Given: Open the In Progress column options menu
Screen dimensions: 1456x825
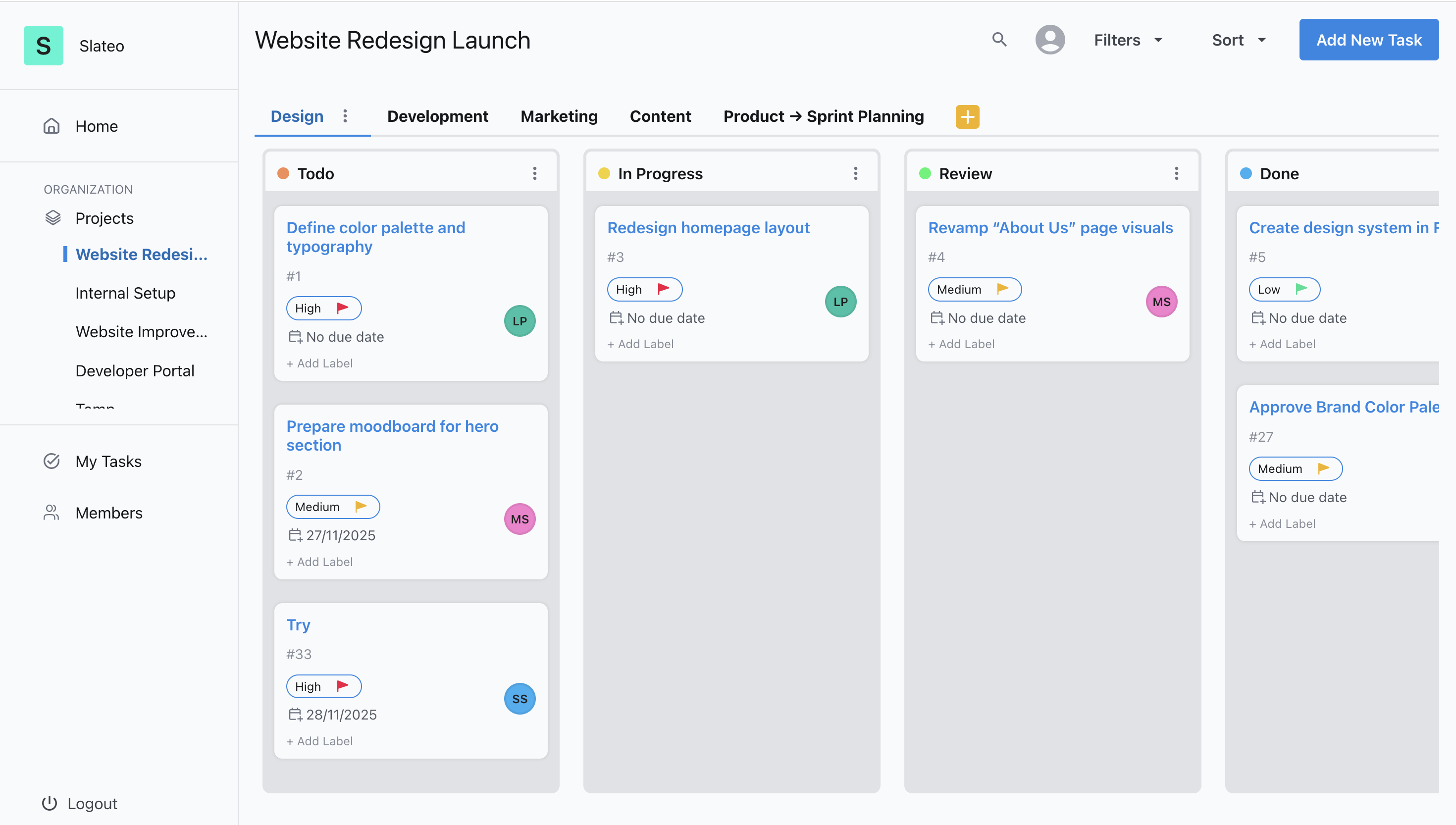Looking at the screenshot, I should click(x=855, y=173).
